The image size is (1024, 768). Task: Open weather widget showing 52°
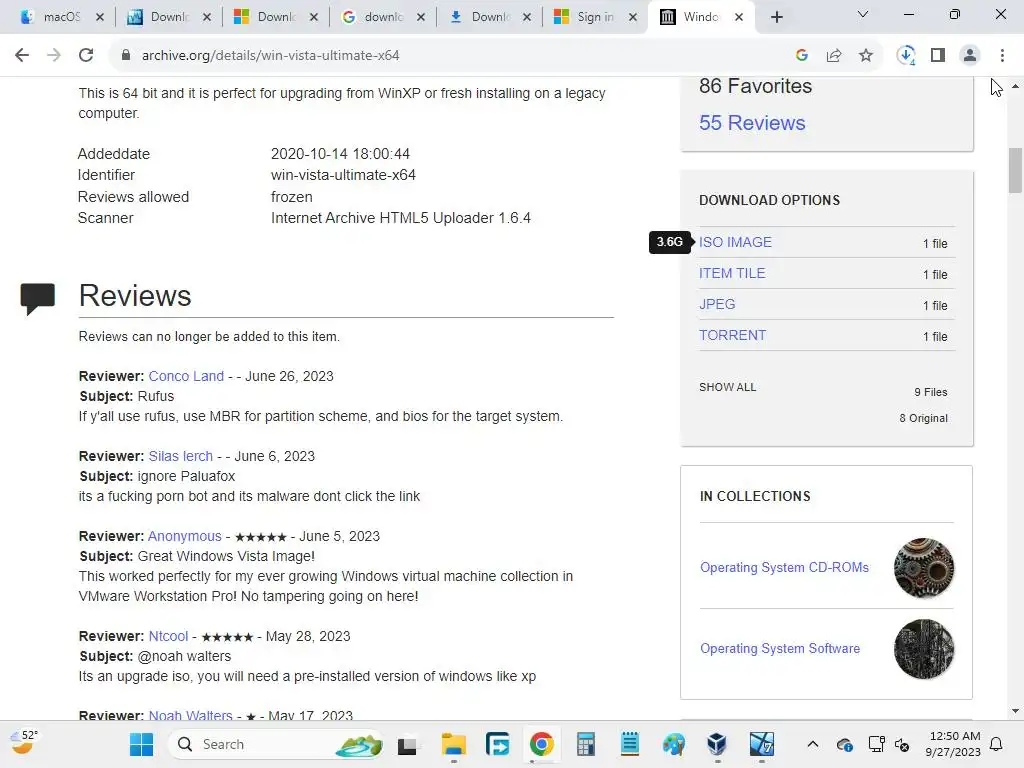25,743
